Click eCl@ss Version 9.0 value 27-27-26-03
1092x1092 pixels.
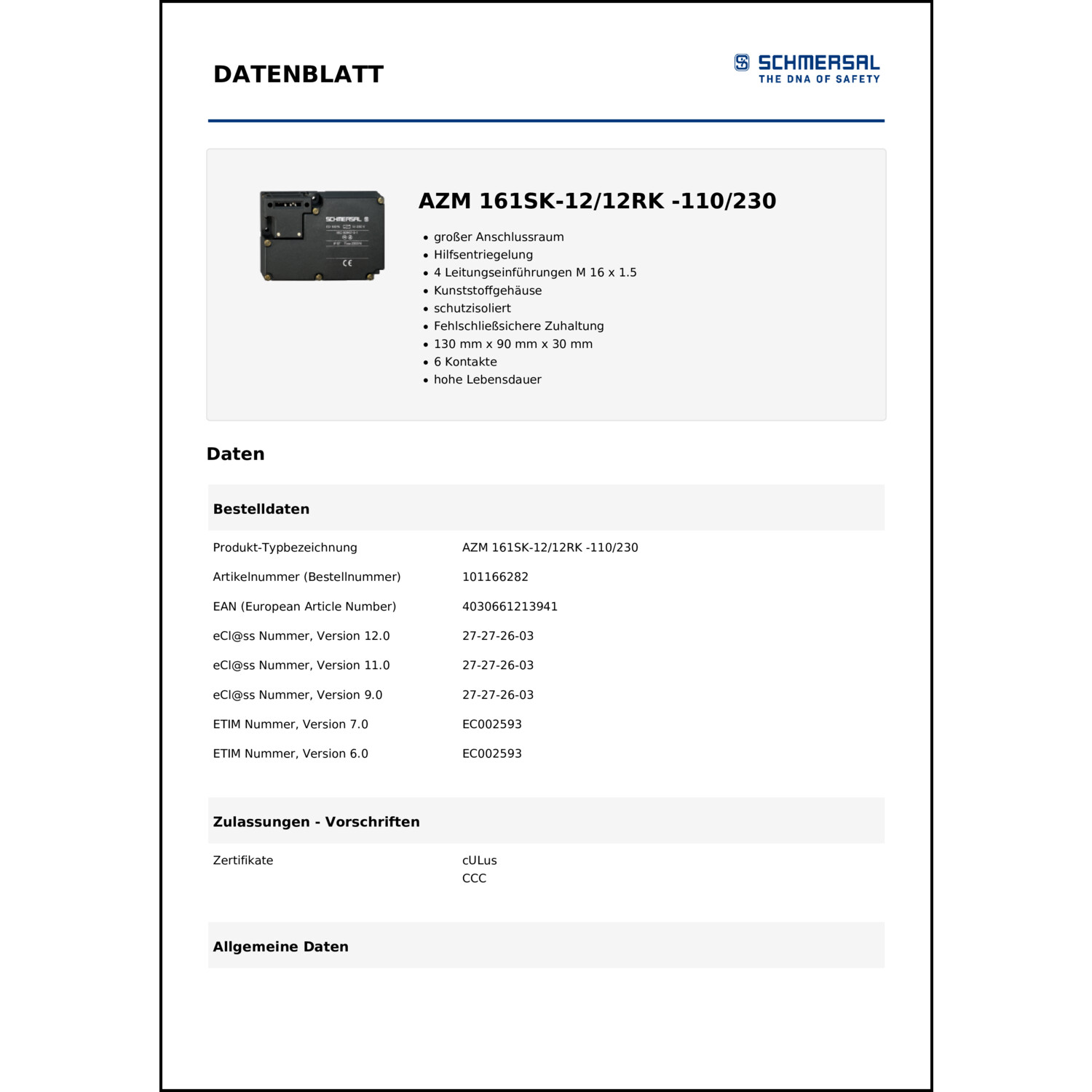coord(498,695)
